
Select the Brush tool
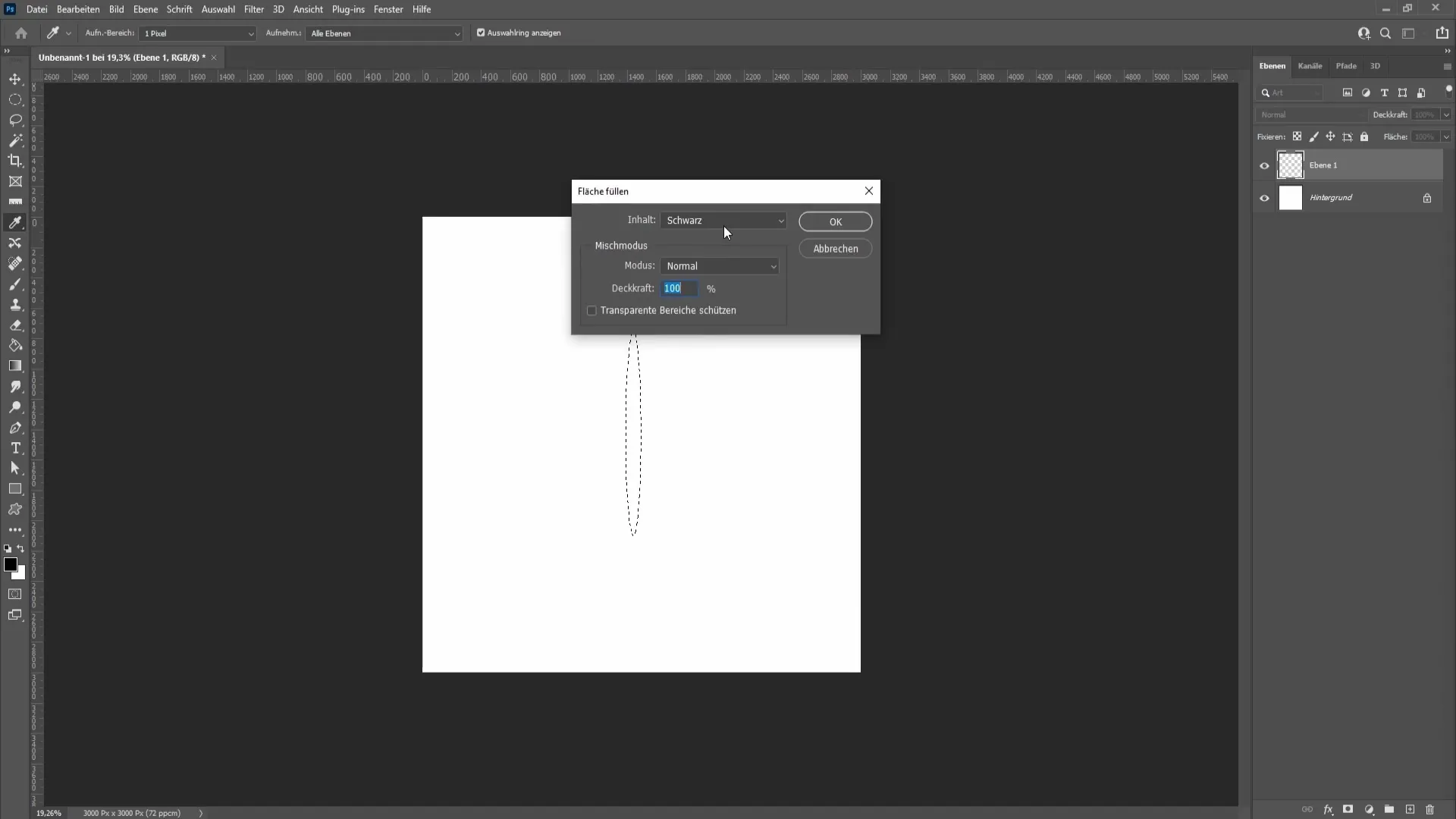(15, 284)
